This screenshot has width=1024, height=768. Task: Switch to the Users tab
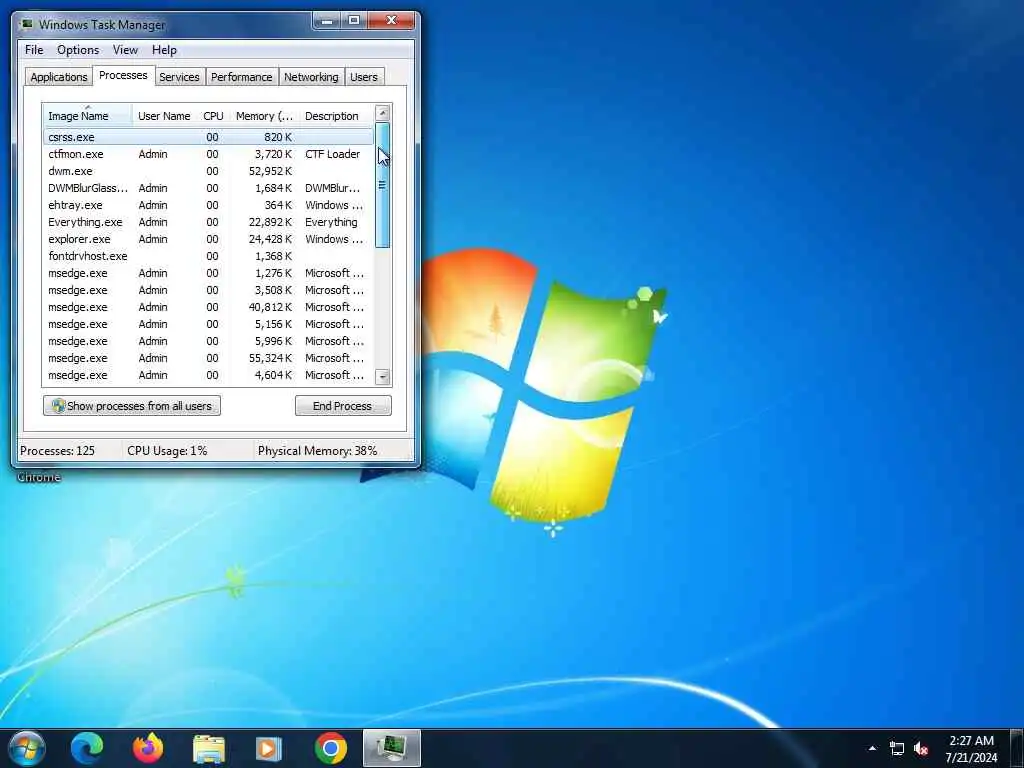coord(363,77)
